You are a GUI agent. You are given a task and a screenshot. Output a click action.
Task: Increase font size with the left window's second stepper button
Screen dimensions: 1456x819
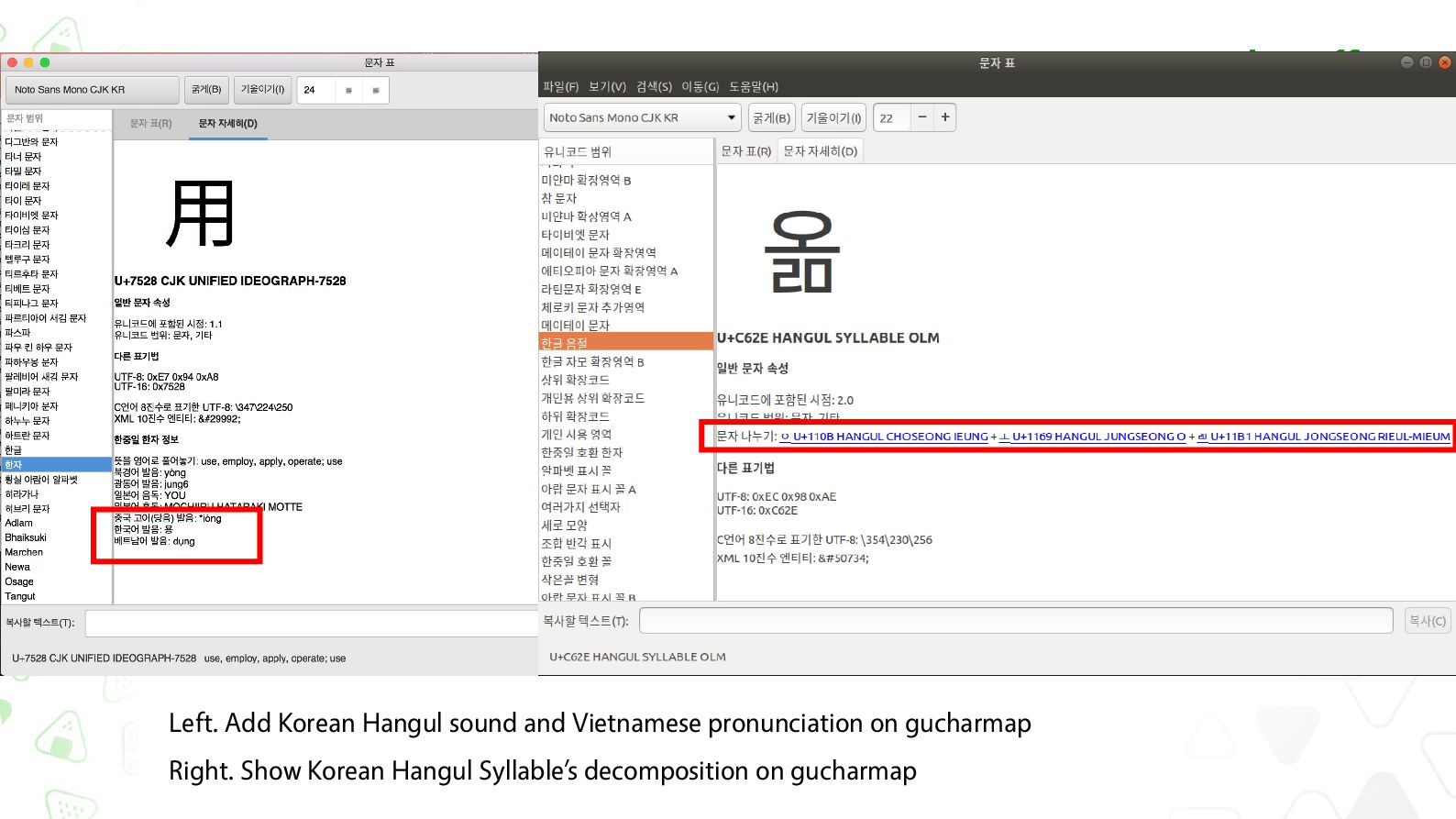pos(376,90)
